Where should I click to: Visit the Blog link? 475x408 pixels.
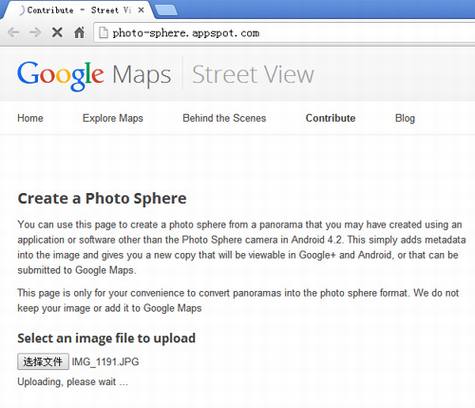coord(405,118)
